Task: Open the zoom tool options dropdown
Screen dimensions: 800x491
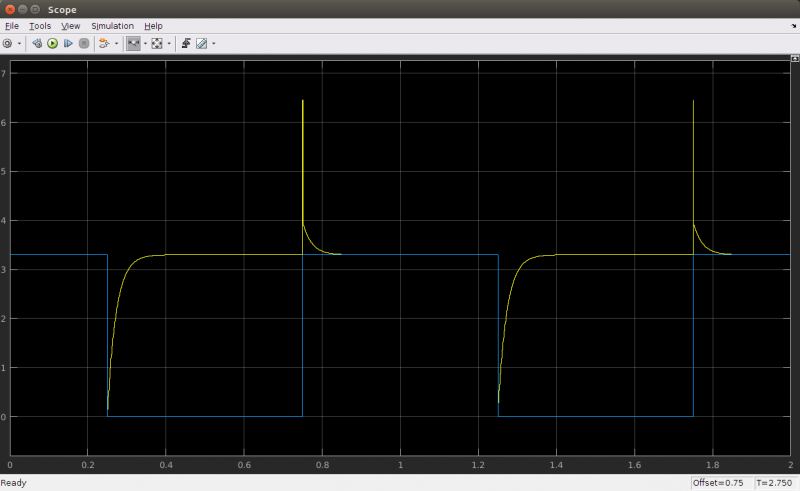Action: pyautogui.click(x=145, y=44)
